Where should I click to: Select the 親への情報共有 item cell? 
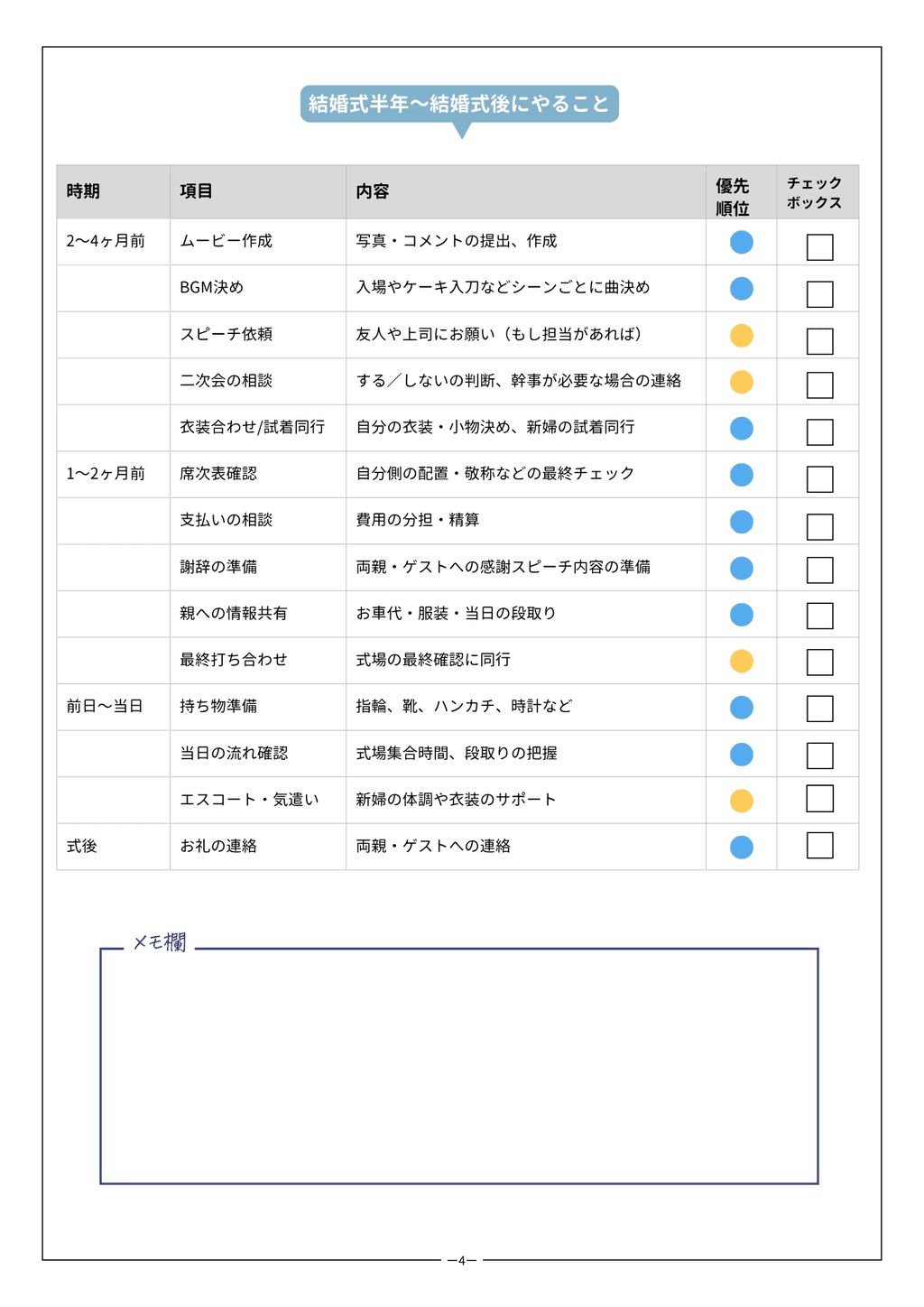pos(234,614)
